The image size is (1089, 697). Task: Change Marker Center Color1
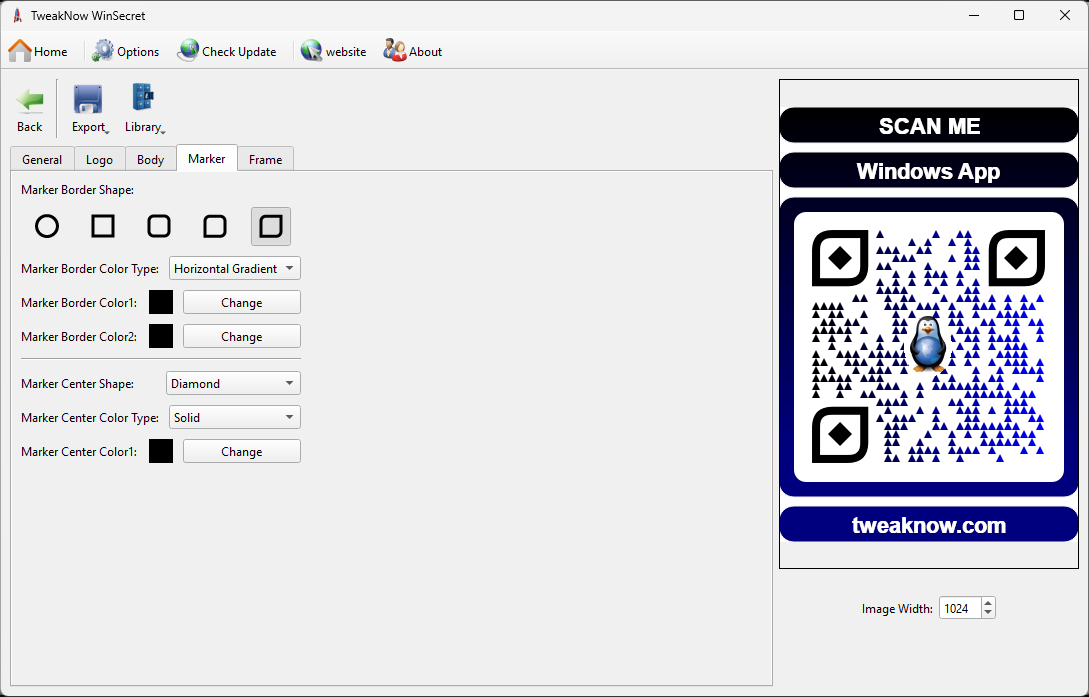click(242, 451)
